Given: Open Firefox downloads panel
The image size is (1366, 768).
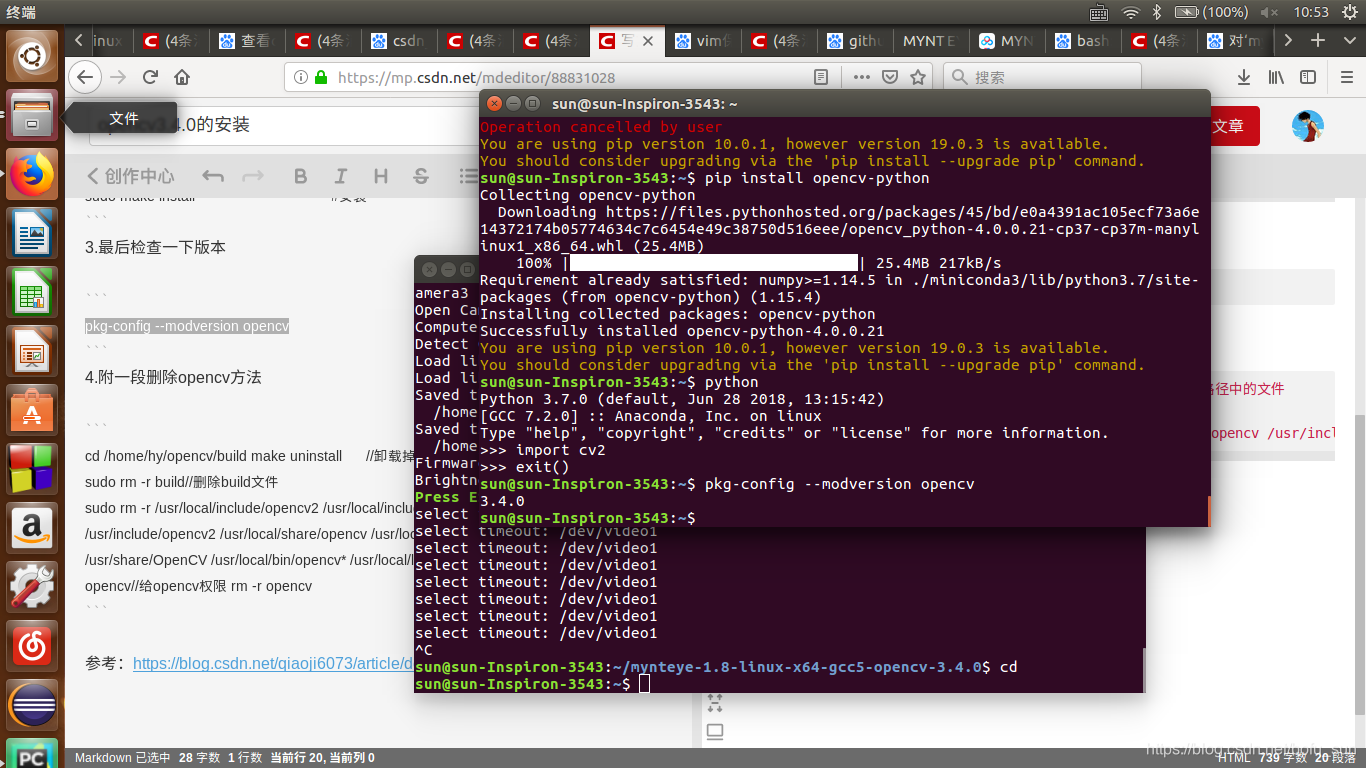Looking at the screenshot, I should click(x=1244, y=77).
